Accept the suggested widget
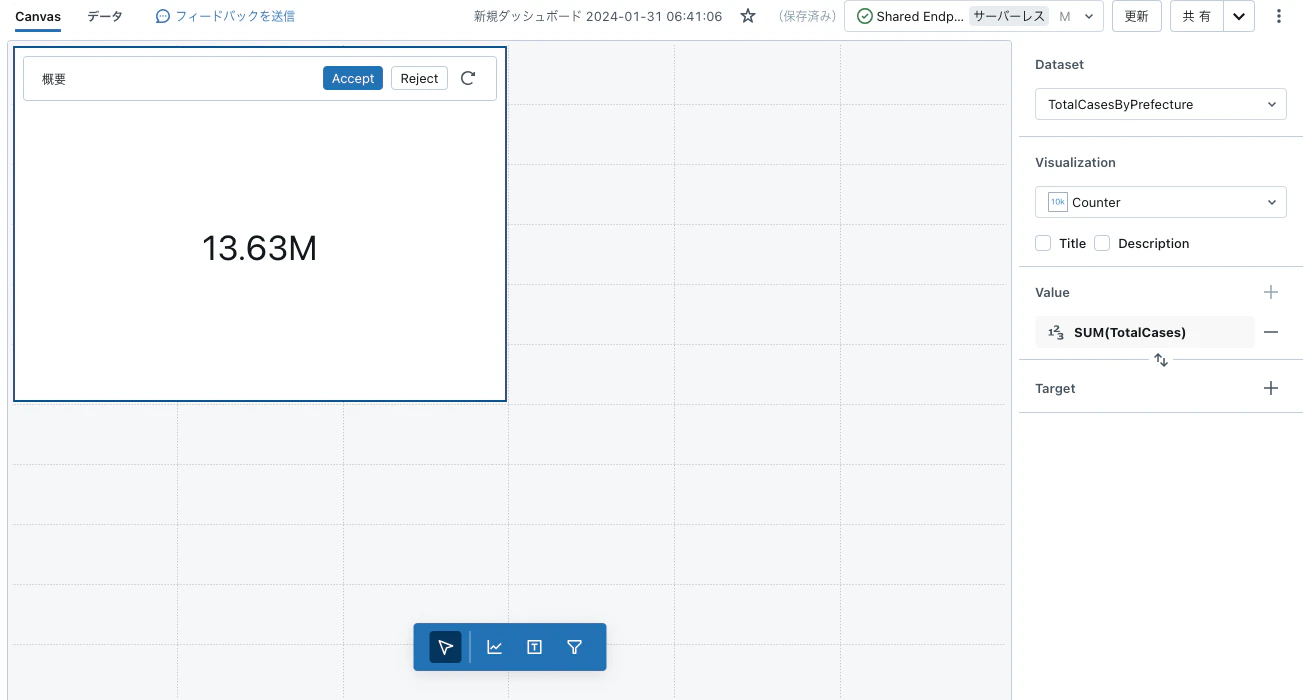The height and width of the screenshot is (700, 1305). 353,78
